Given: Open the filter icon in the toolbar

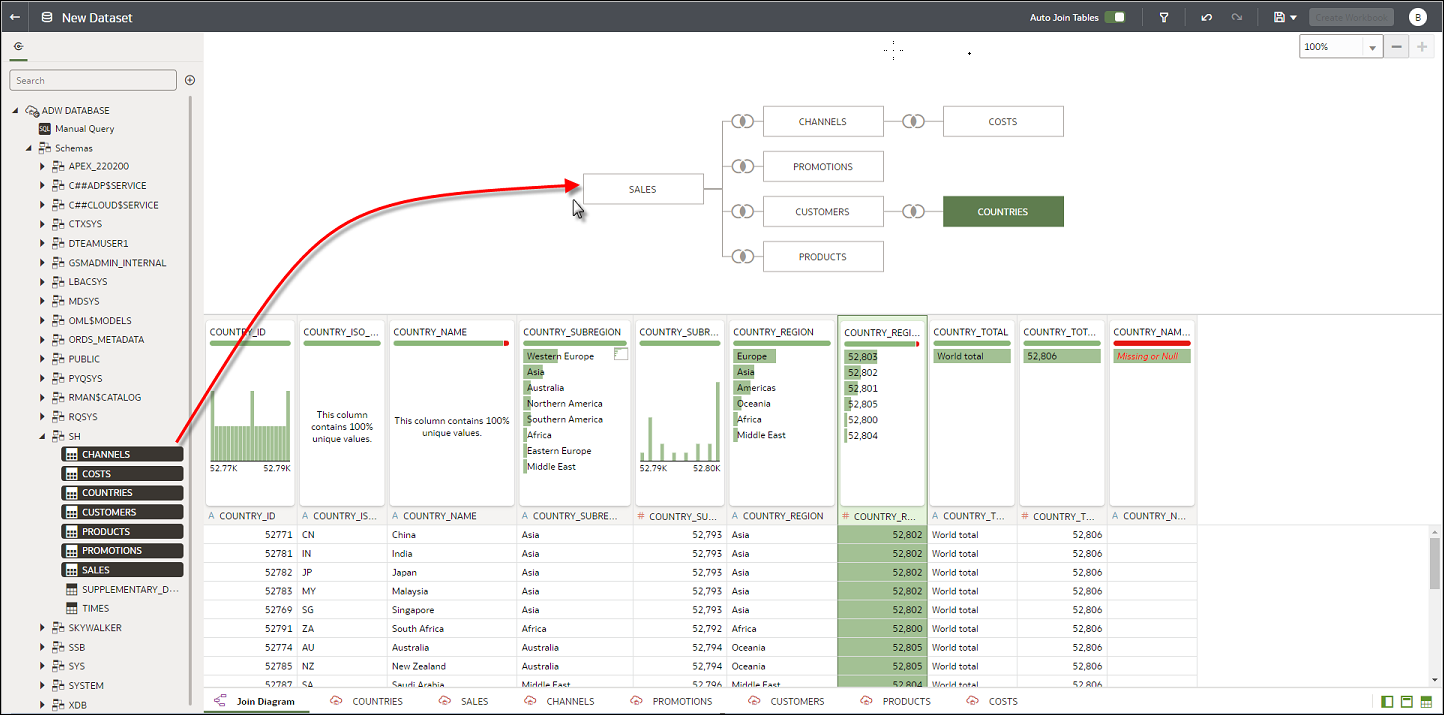Looking at the screenshot, I should pos(1163,17).
